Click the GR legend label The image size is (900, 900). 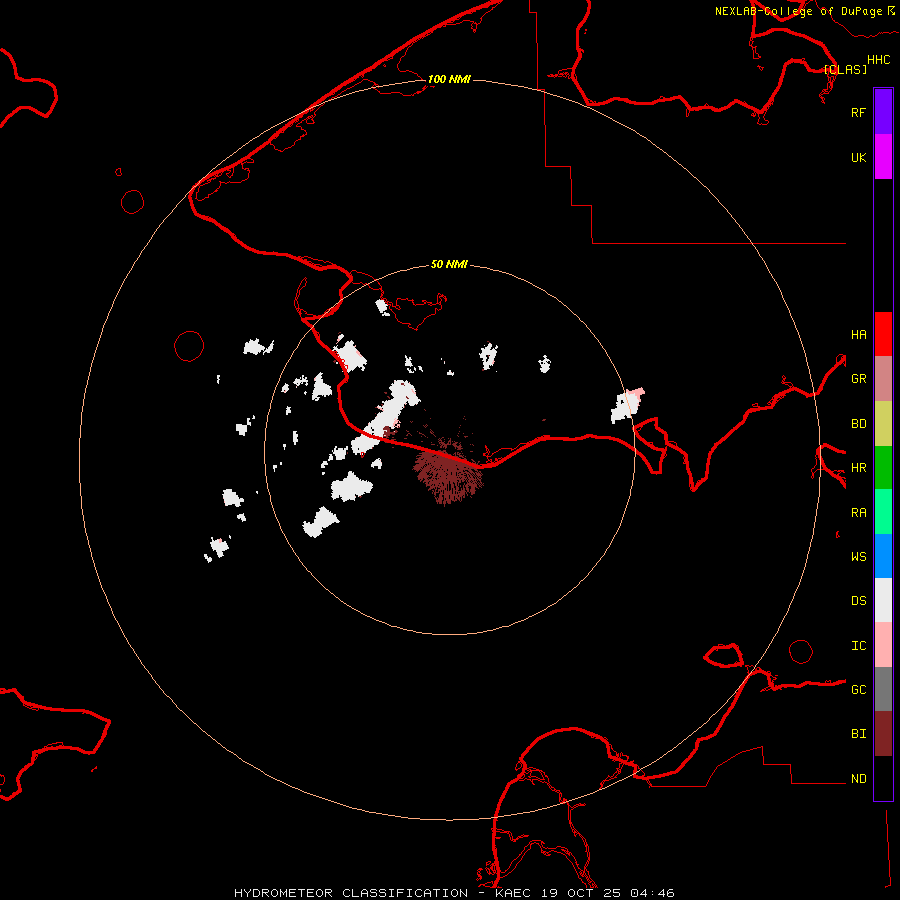[858, 379]
